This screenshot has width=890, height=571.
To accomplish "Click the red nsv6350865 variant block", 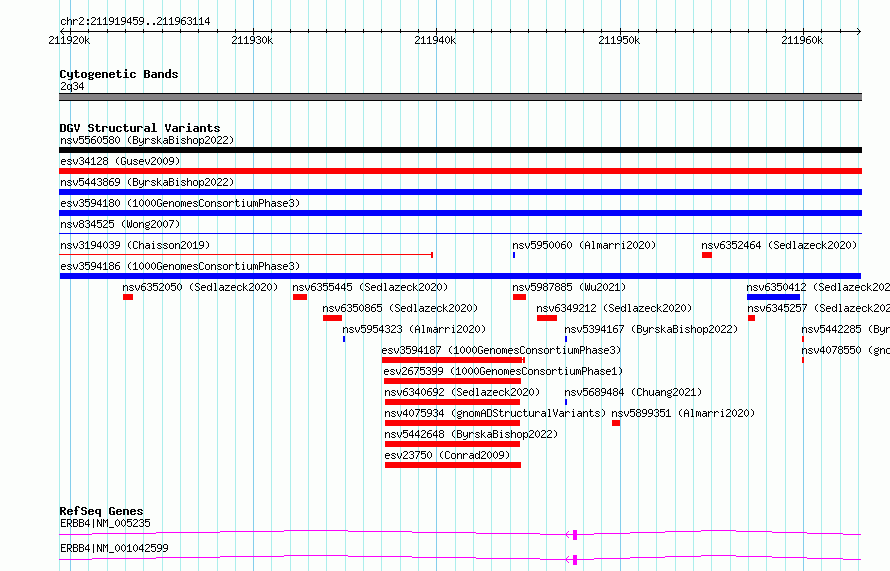I will [x=333, y=318].
